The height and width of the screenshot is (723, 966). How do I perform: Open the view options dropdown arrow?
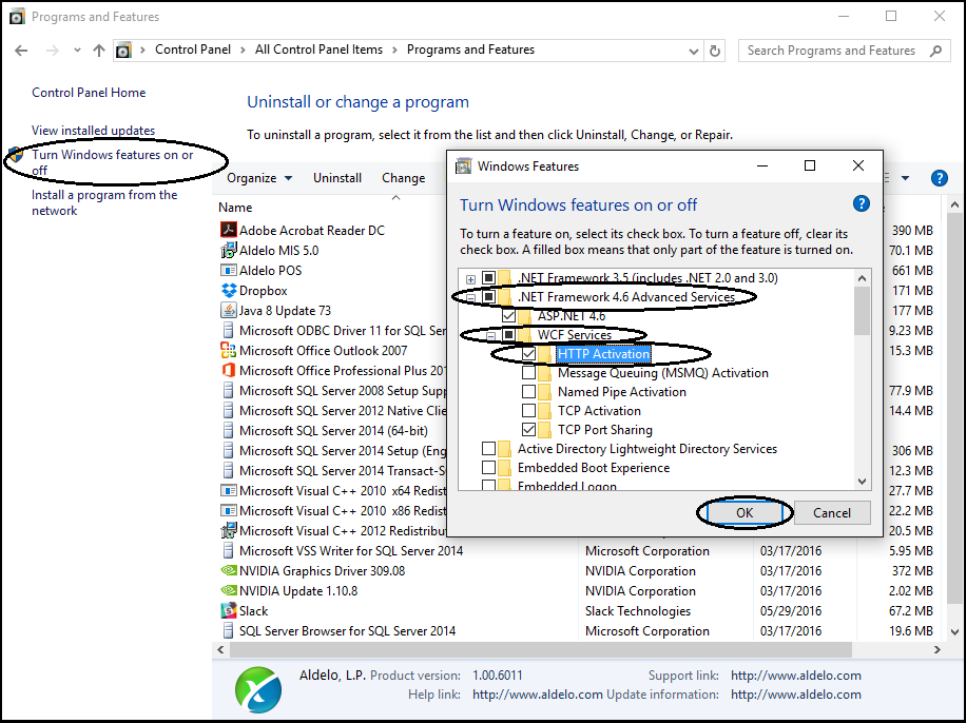point(905,178)
